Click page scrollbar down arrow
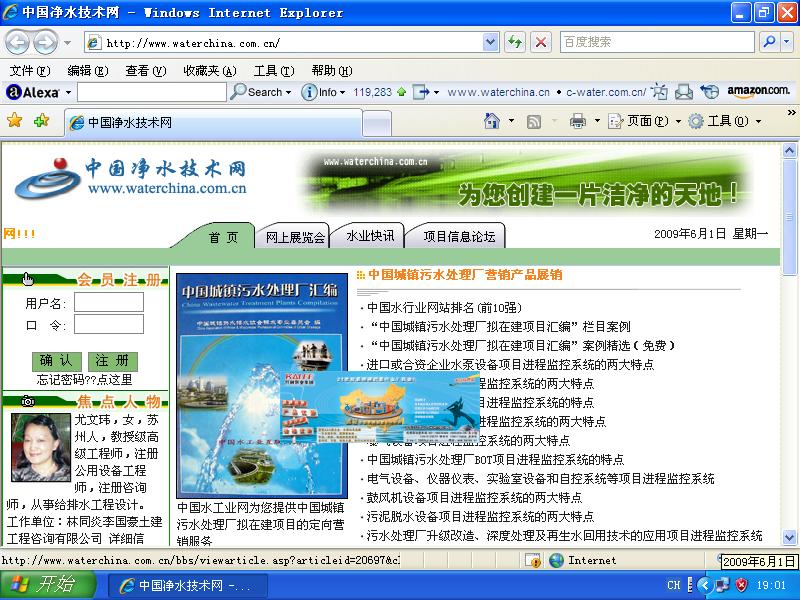The image size is (800, 600). click(789, 537)
